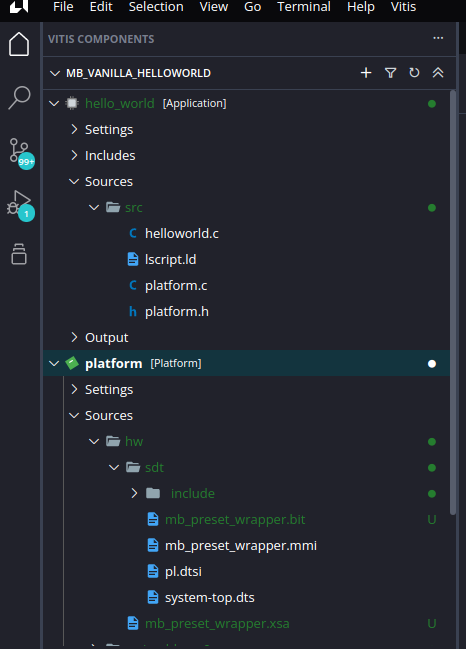Collapse the sdt folder chevron
Image resolution: width=466 pixels, height=649 pixels.
click(114, 467)
